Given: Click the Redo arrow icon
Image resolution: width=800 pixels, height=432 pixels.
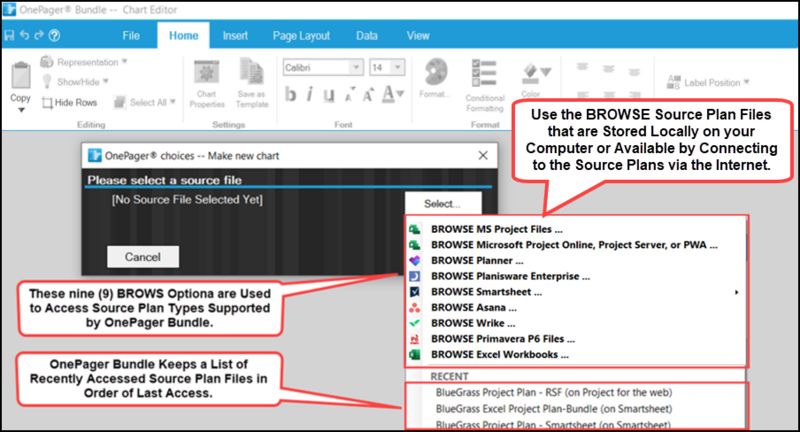Looking at the screenshot, I should coord(39,35).
